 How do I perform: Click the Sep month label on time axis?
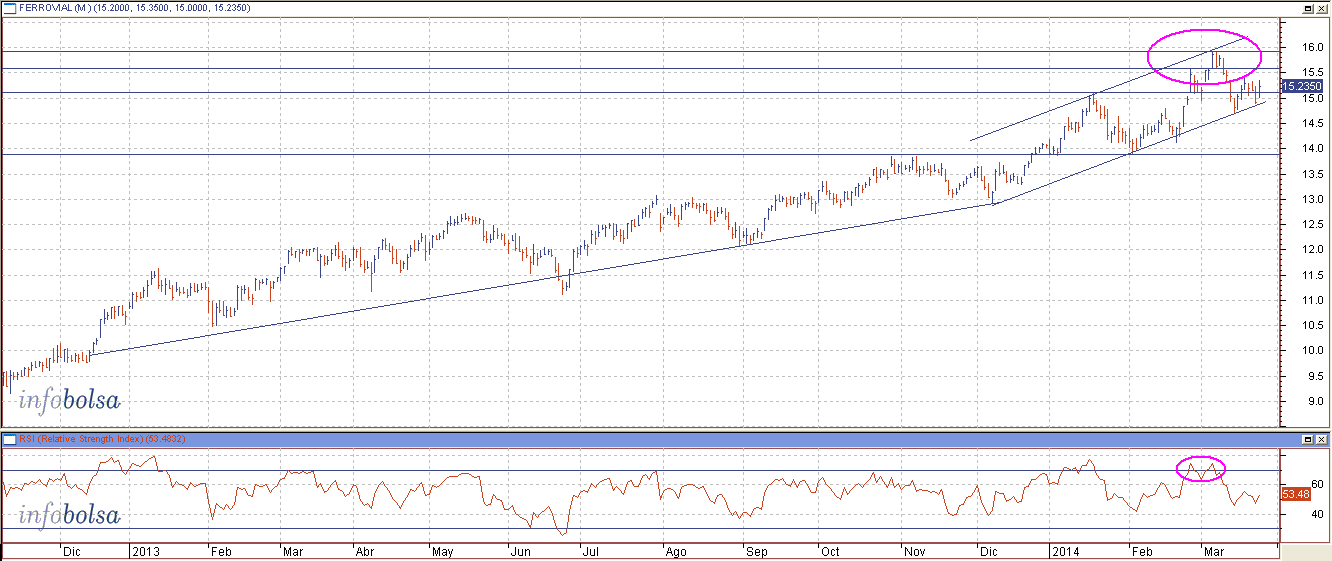(756, 551)
